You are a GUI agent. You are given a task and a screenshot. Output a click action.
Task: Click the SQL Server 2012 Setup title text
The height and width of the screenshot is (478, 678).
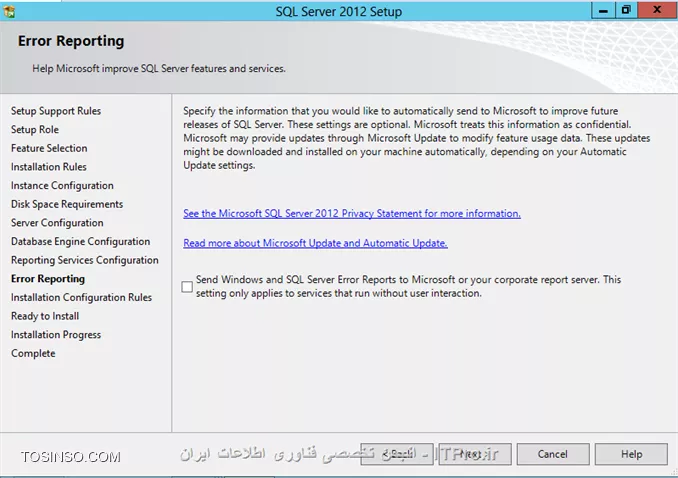(x=339, y=11)
